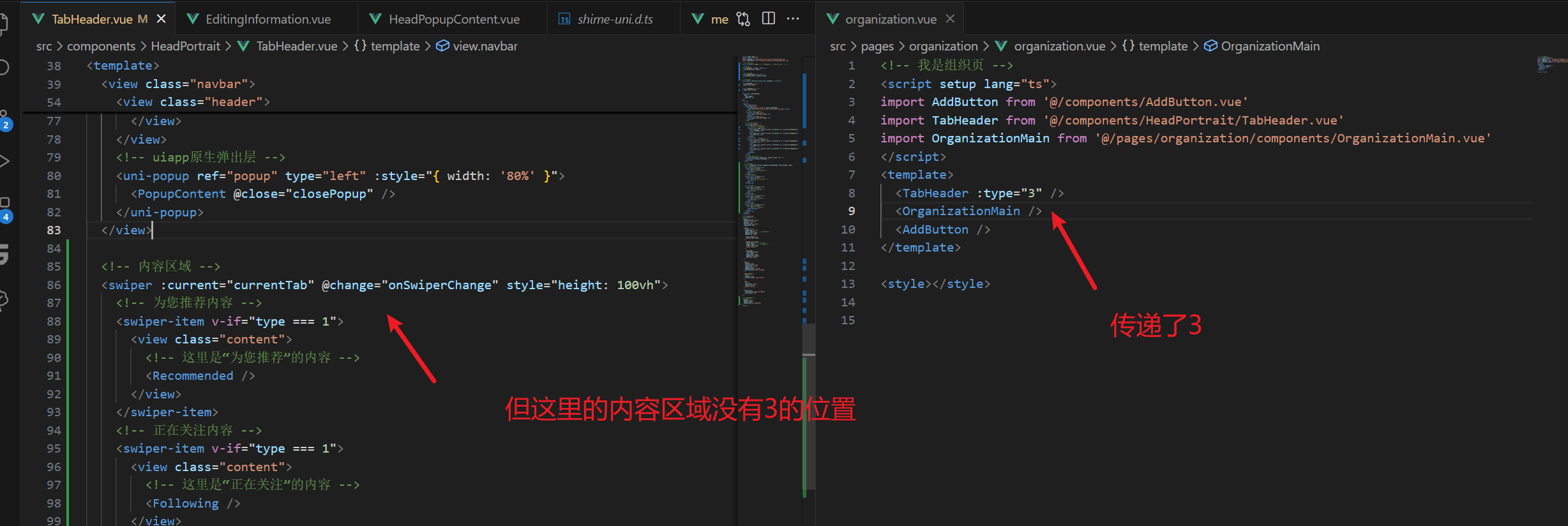Click the closing </uni-popup> tag

[x=160, y=212]
